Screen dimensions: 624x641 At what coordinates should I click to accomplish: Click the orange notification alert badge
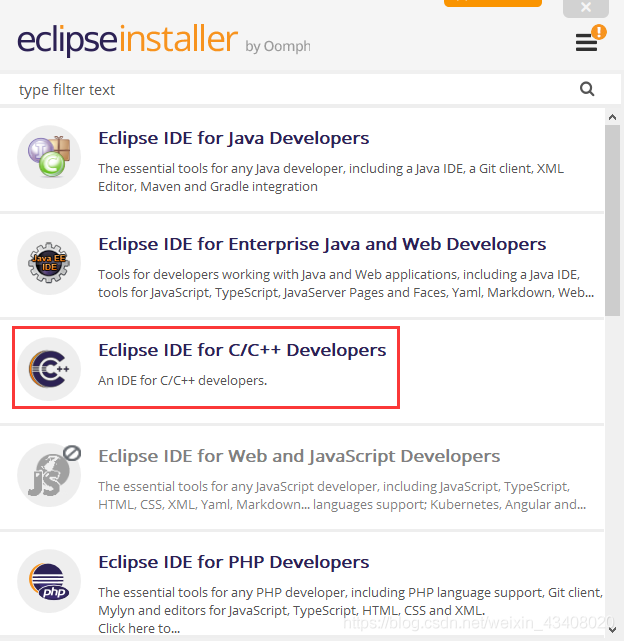click(599, 31)
